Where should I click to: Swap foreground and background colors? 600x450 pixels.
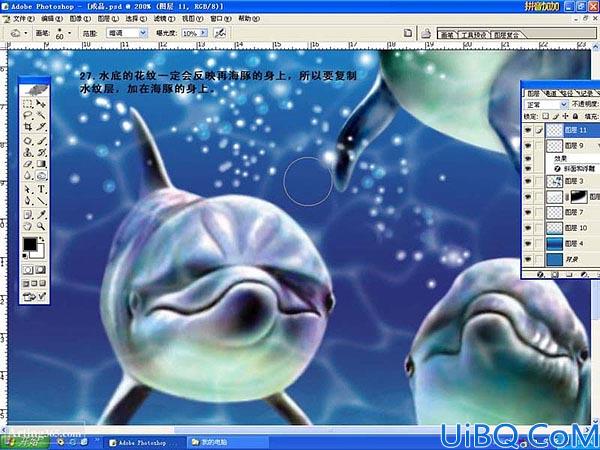(x=42, y=240)
